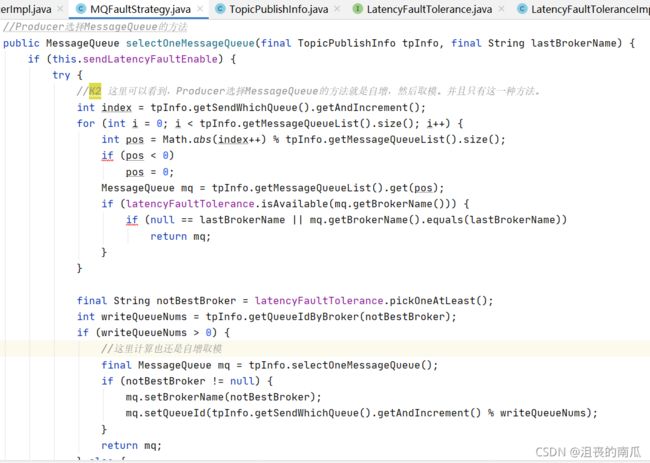Click the Math.abs call
The width and height of the screenshot is (650, 463).
pos(214,140)
